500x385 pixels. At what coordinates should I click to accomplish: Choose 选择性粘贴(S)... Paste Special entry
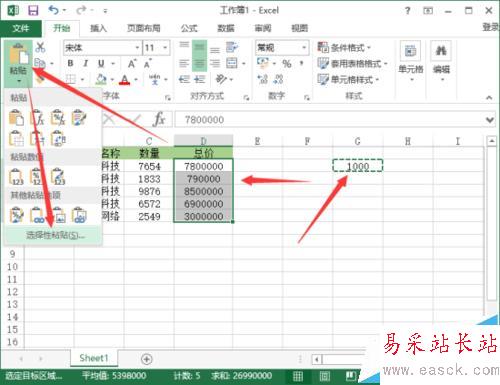[x=53, y=235]
